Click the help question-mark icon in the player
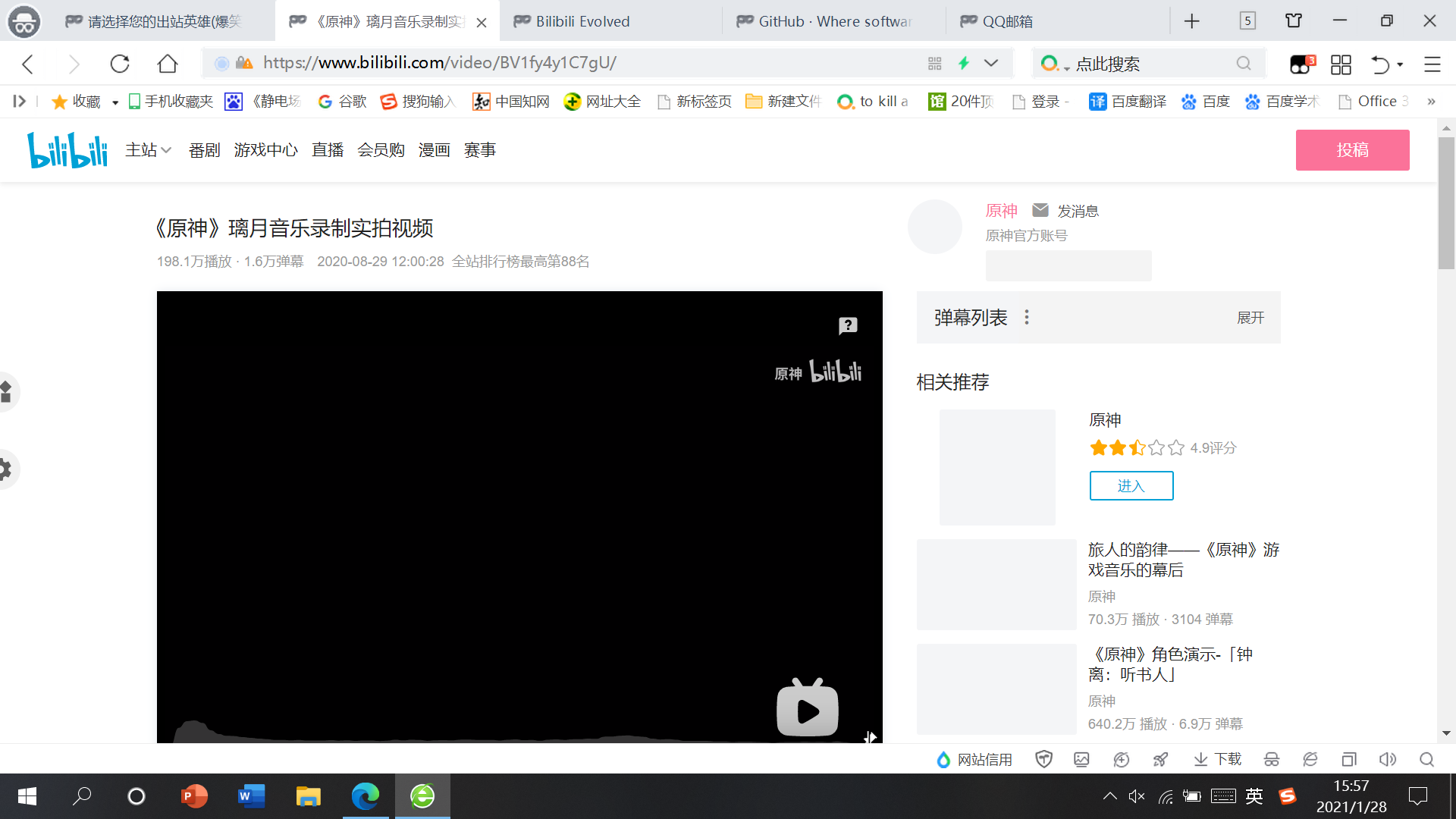This screenshot has height=819, width=1456. pos(847,325)
